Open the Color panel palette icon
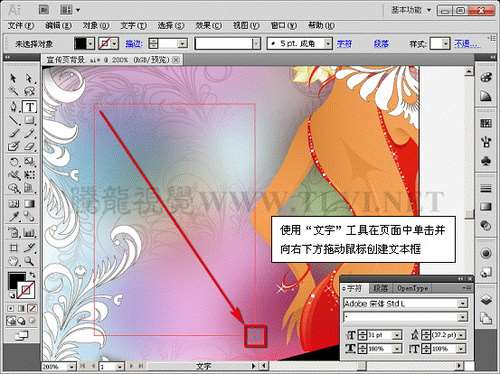 [x=486, y=77]
